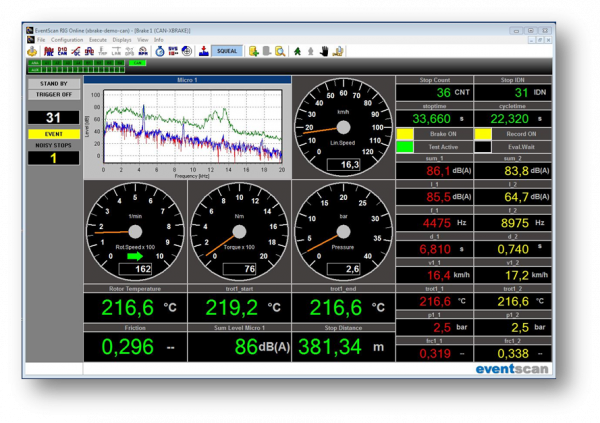600x423 pixels.
Task: Click the SQUEAL toolbar button
Action: [x=227, y=50]
